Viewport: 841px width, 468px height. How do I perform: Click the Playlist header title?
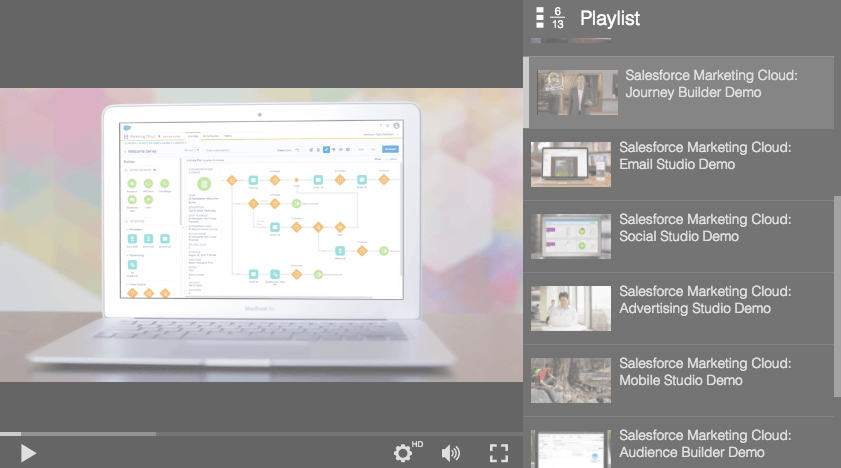point(610,18)
